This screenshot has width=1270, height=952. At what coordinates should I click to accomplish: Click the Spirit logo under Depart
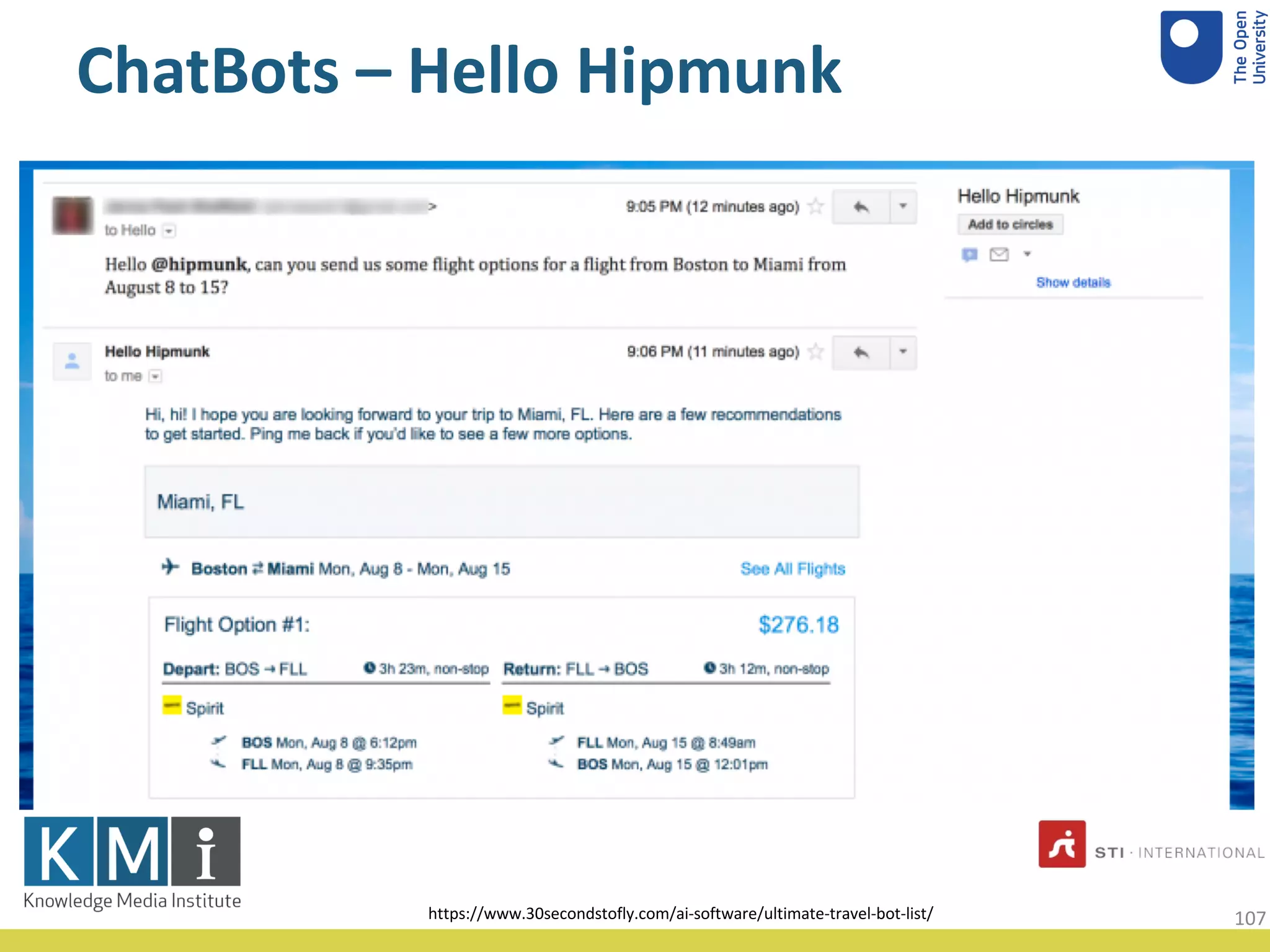tap(172, 706)
